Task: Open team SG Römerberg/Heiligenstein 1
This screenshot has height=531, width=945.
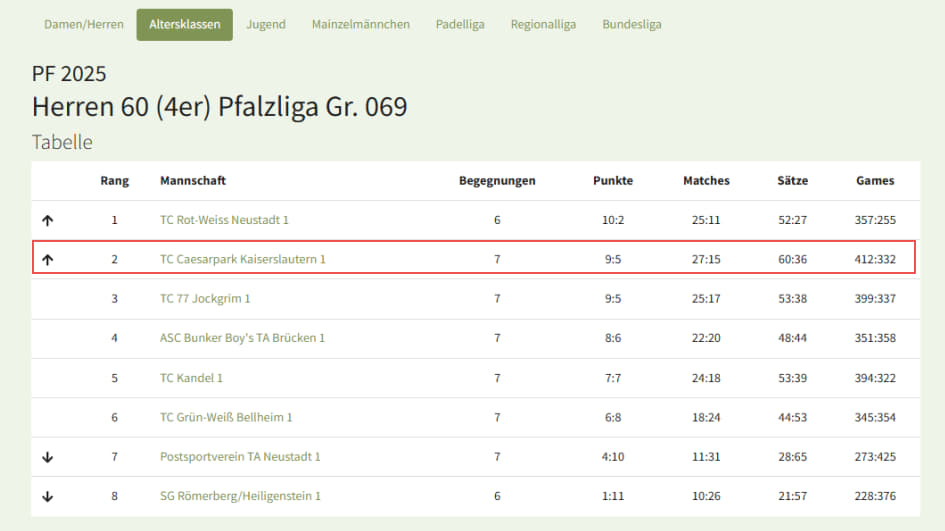Action: click(x=240, y=496)
